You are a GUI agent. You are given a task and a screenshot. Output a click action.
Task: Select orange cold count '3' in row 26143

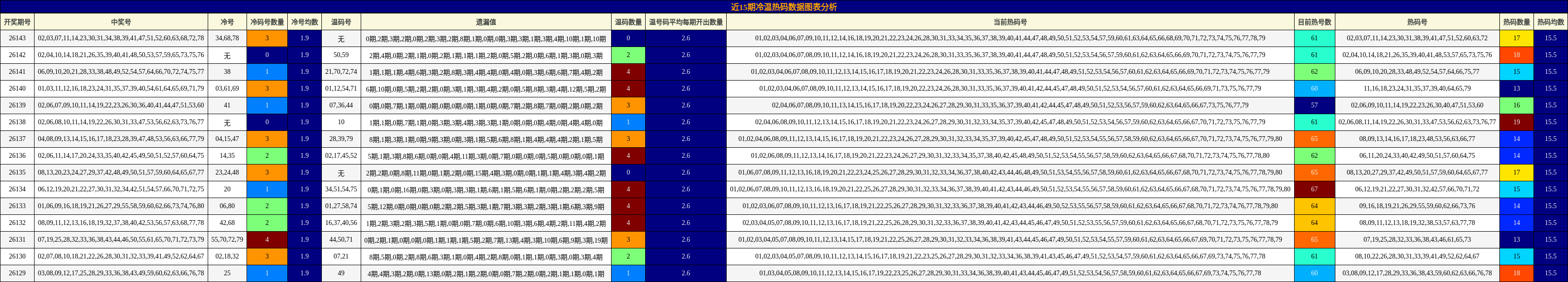[x=267, y=38]
